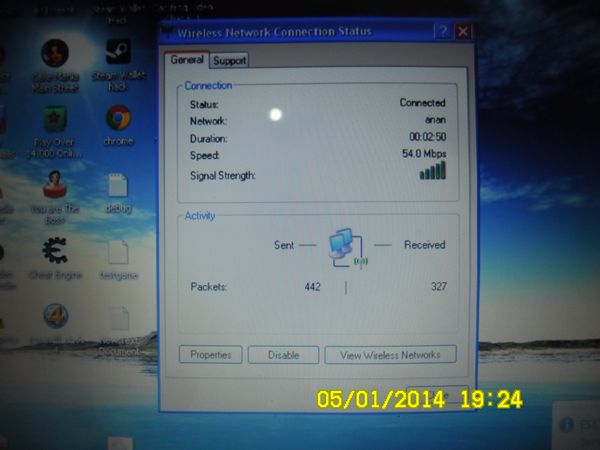Click the duration value 00:02:50

[x=427, y=137]
